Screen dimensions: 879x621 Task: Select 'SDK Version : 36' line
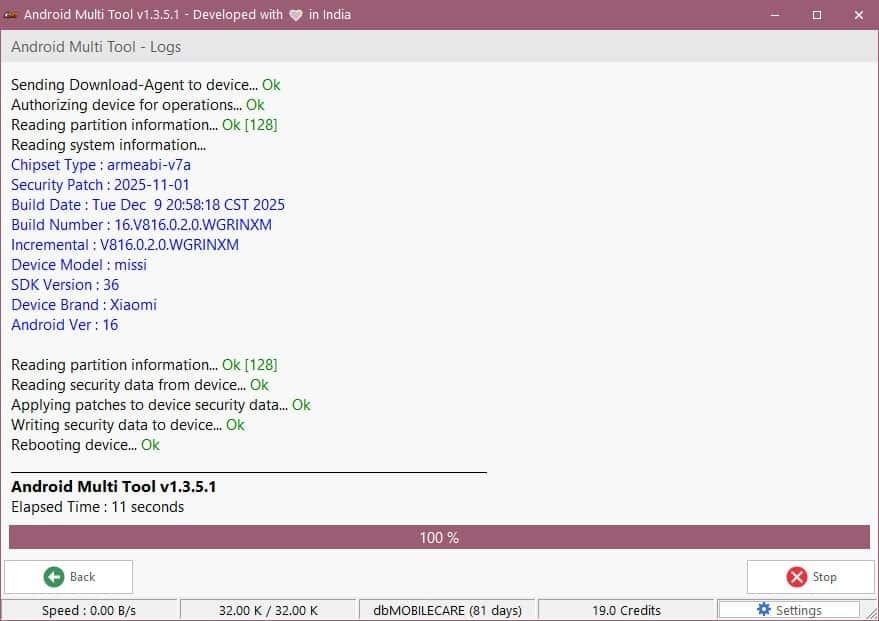pos(65,285)
